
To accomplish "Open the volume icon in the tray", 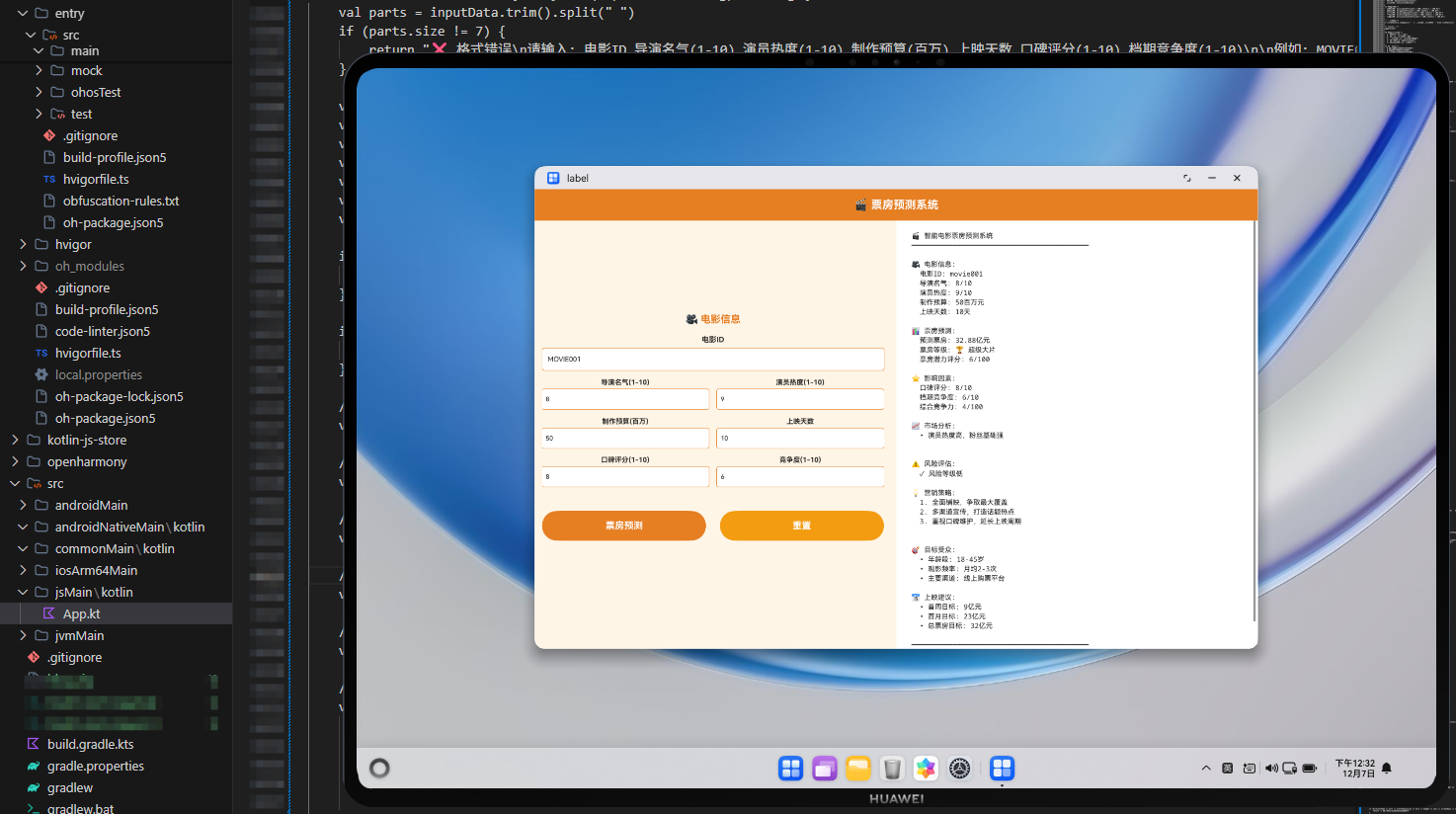I will click(x=1271, y=768).
